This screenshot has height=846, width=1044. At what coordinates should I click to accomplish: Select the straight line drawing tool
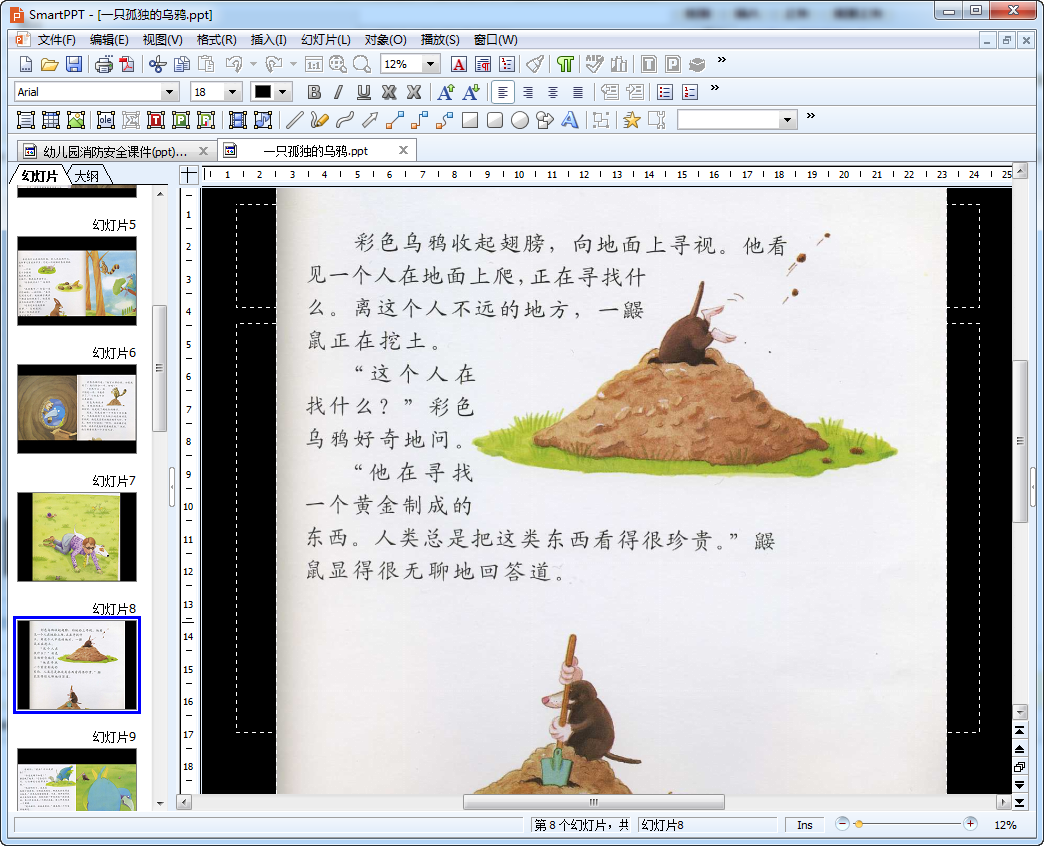pos(294,120)
